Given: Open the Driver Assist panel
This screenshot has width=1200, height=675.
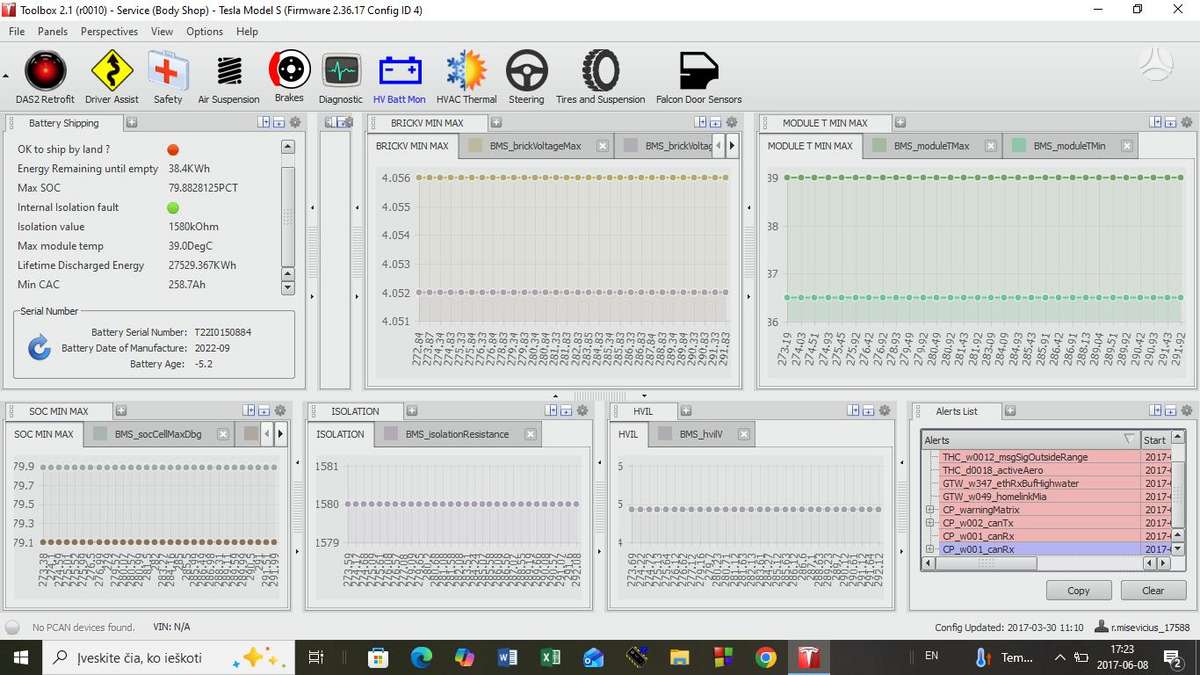Looking at the screenshot, I should pyautogui.click(x=112, y=78).
